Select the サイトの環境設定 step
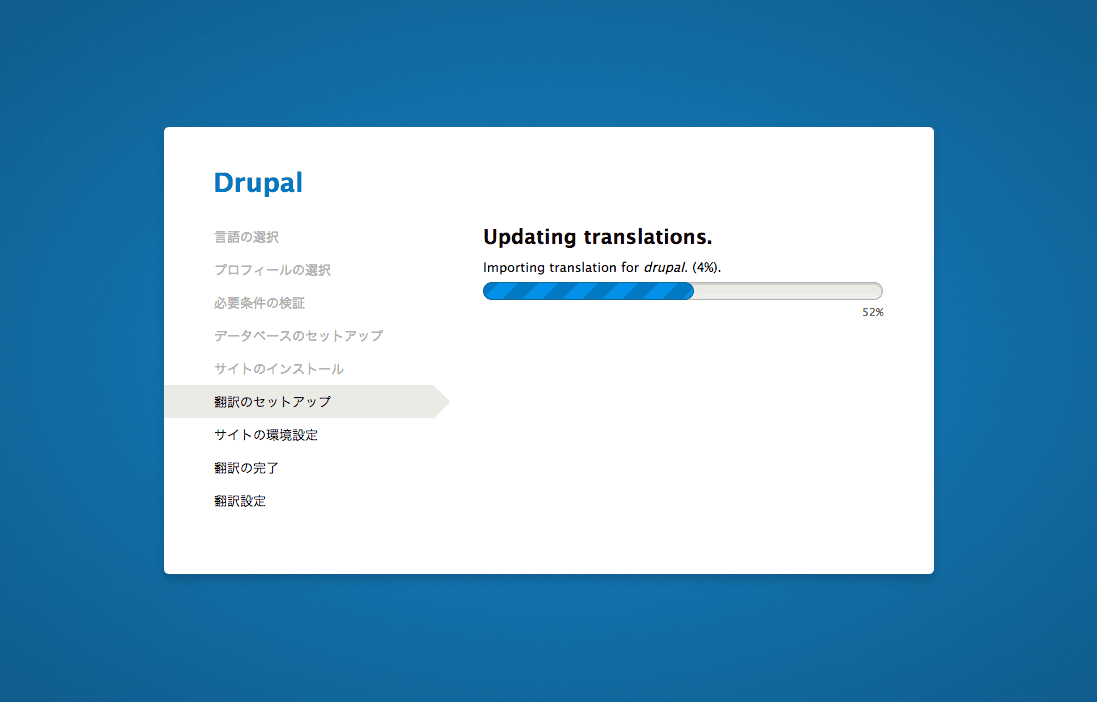The width and height of the screenshot is (1097, 702). coord(266,435)
